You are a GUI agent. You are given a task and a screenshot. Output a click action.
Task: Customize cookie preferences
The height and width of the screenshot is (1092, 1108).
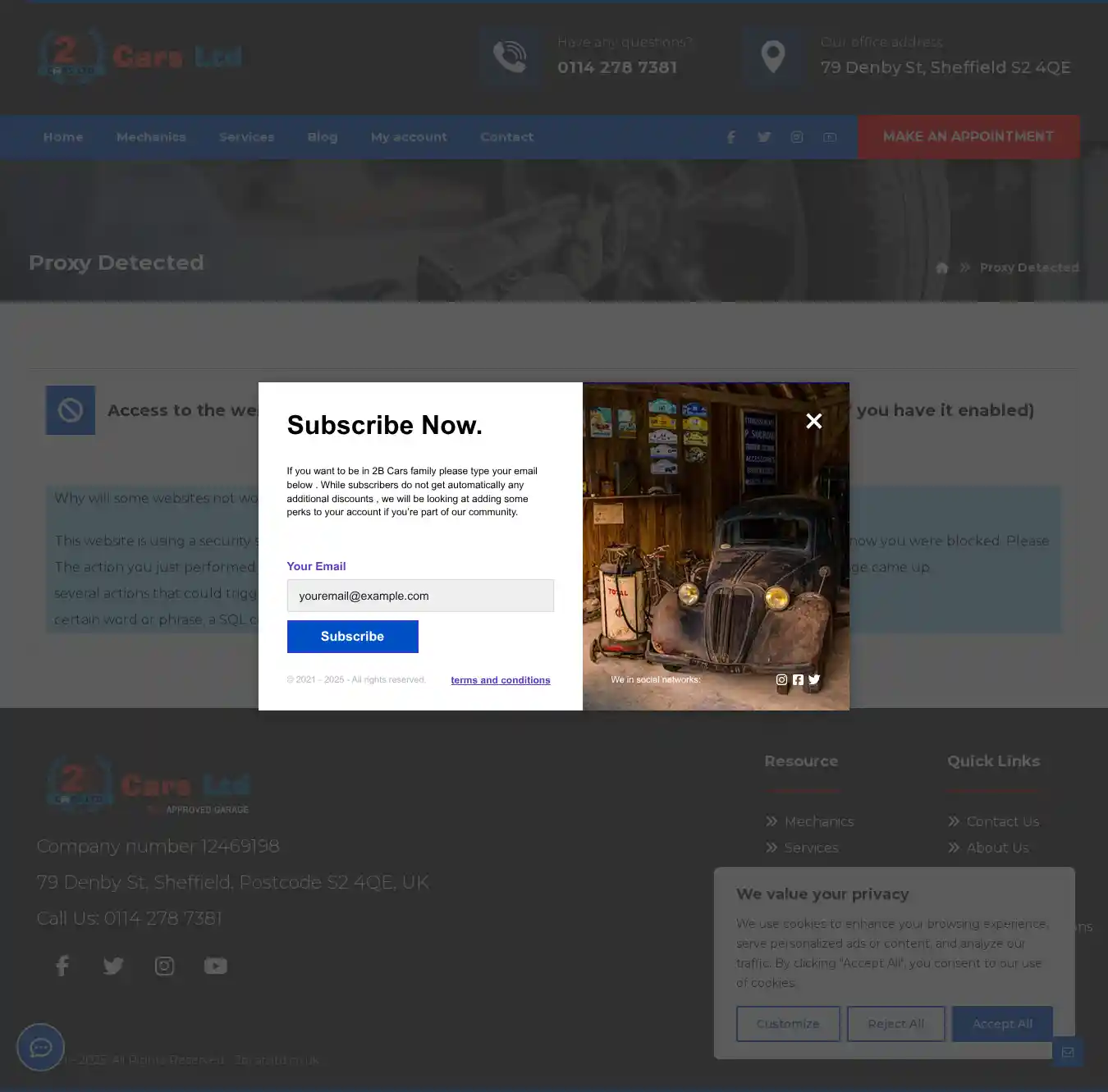787,1024
